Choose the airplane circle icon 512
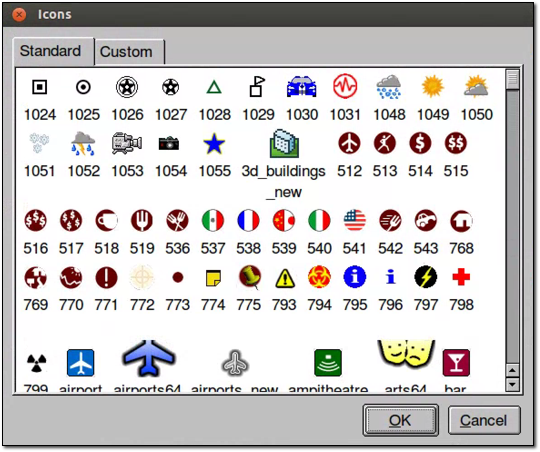 349,143
